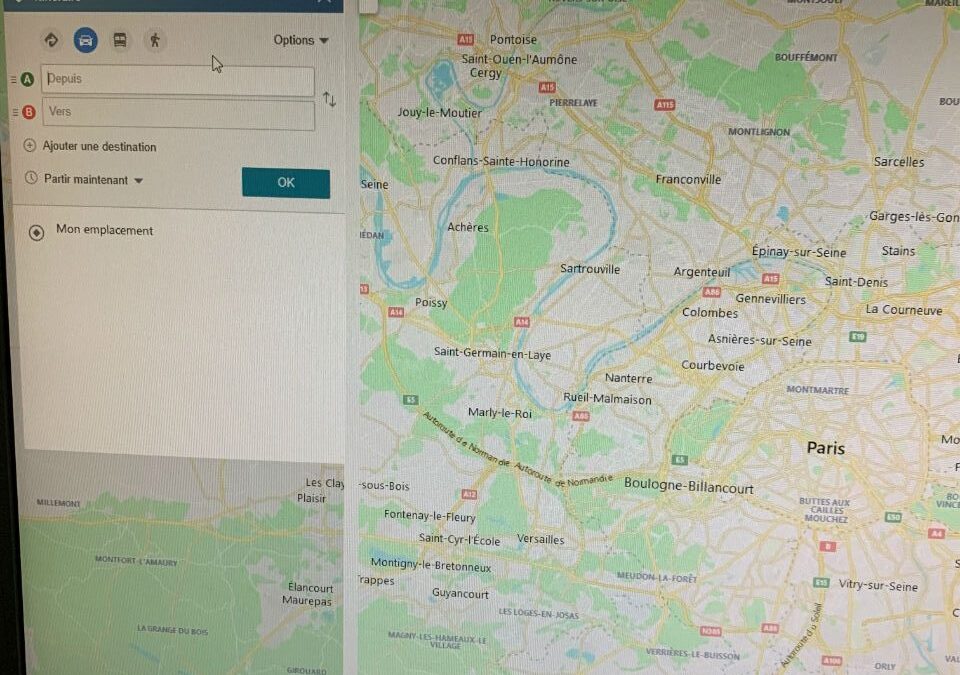Click the Pontoise map label
This screenshot has width=960, height=675.
[513, 39]
